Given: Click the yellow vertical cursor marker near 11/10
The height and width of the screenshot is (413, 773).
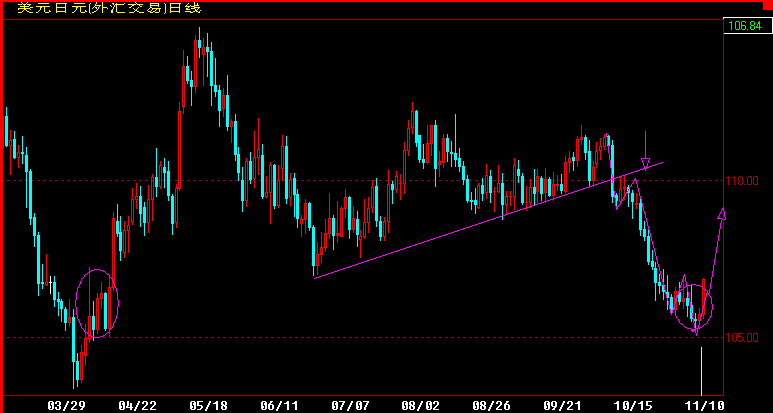Looking at the screenshot, I should (701, 371).
